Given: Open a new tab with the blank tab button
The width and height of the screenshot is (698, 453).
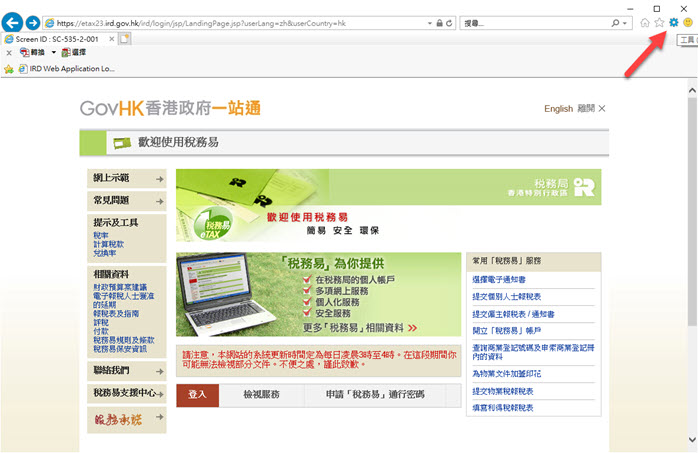Looking at the screenshot, I should tap(125, 39).
